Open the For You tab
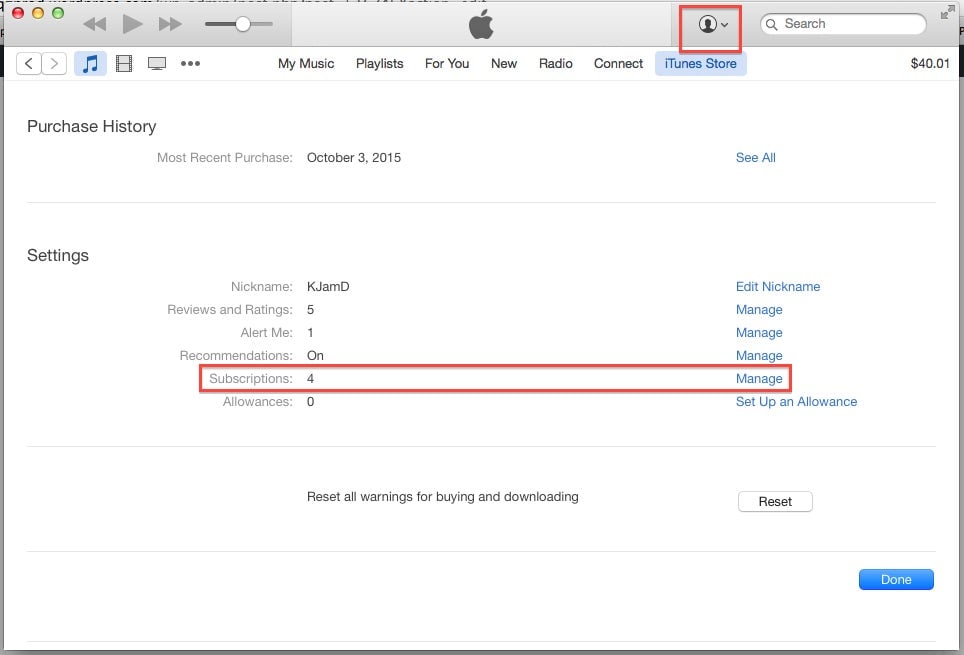Screen dimensions: 964x655 coord(447,63)
